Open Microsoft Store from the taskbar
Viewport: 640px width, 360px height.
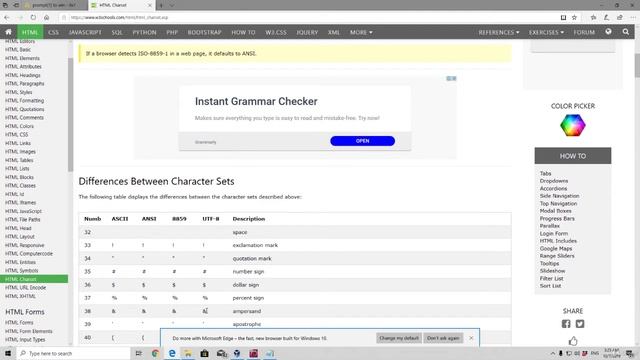click(204, 353)
